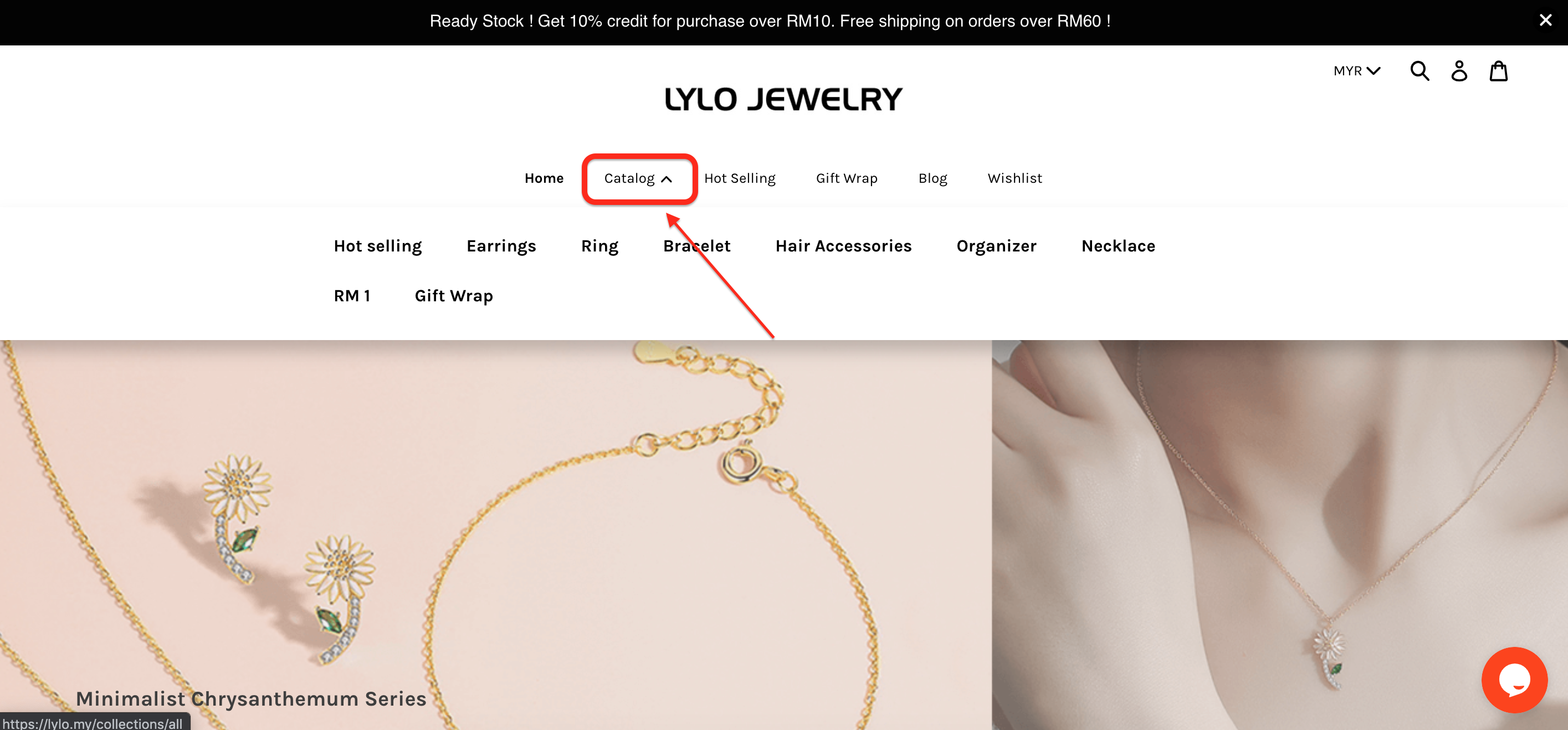Open the Organizer category
Viewport: 1568px width, 730px height.
[x=996, y=246]
